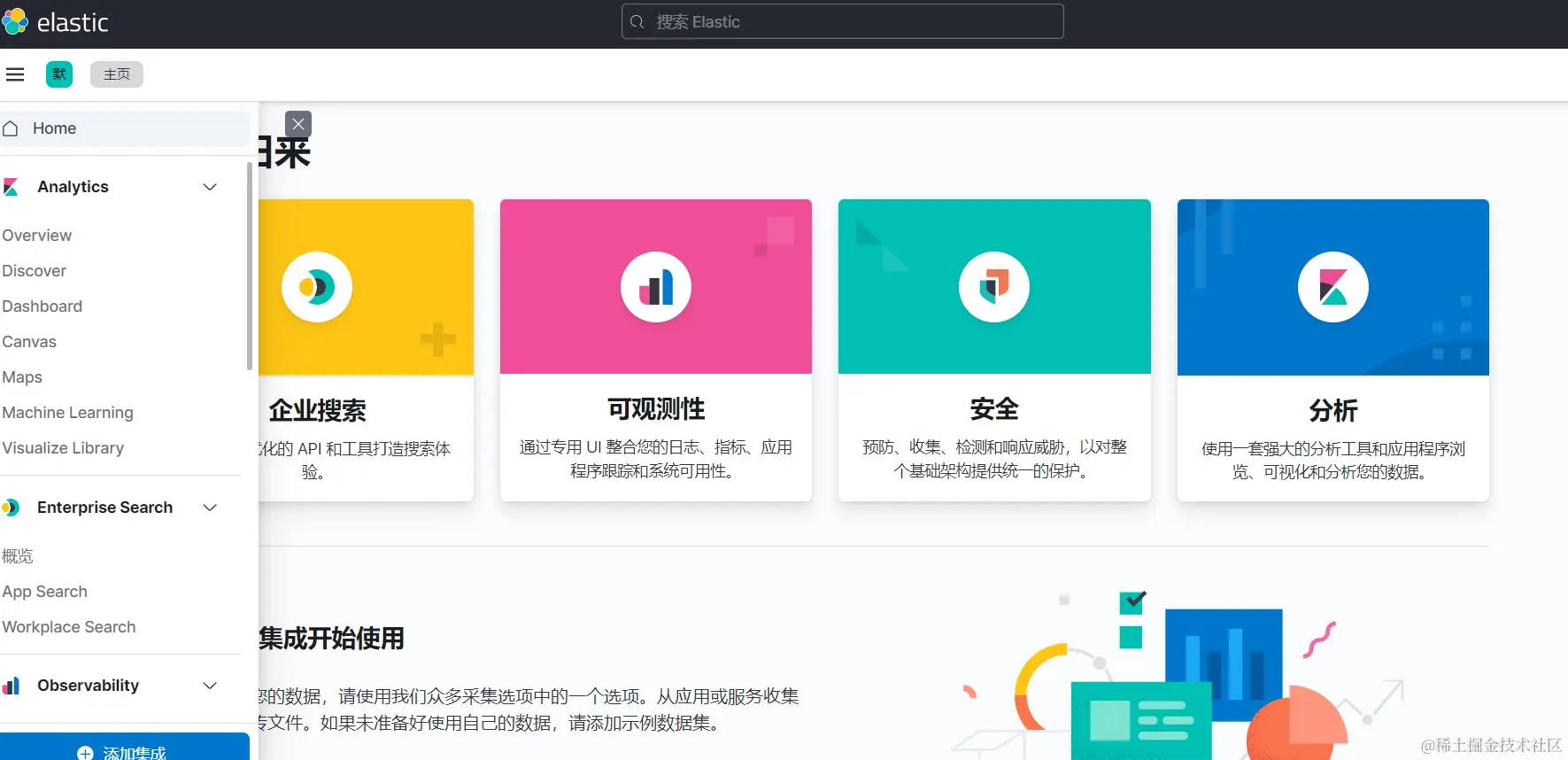The width and height of the screenshot is (1568, 760).
Task: Focus the 搜索 Elastic search field
Action: click(842, 21)
